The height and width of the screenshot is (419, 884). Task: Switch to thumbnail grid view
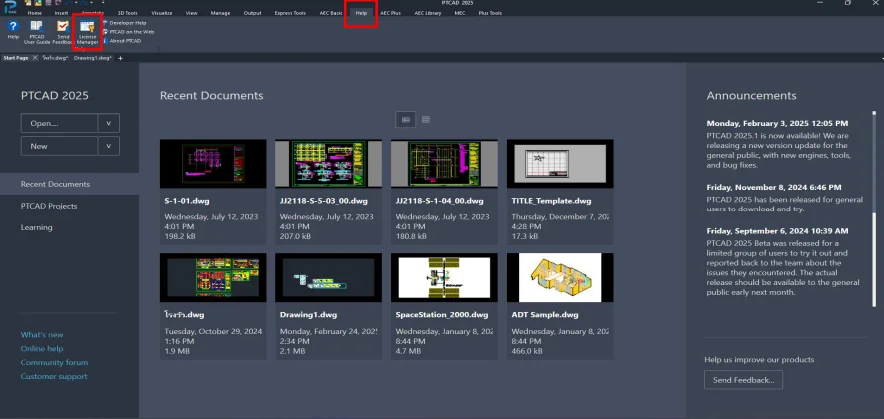tap(405, 120)
